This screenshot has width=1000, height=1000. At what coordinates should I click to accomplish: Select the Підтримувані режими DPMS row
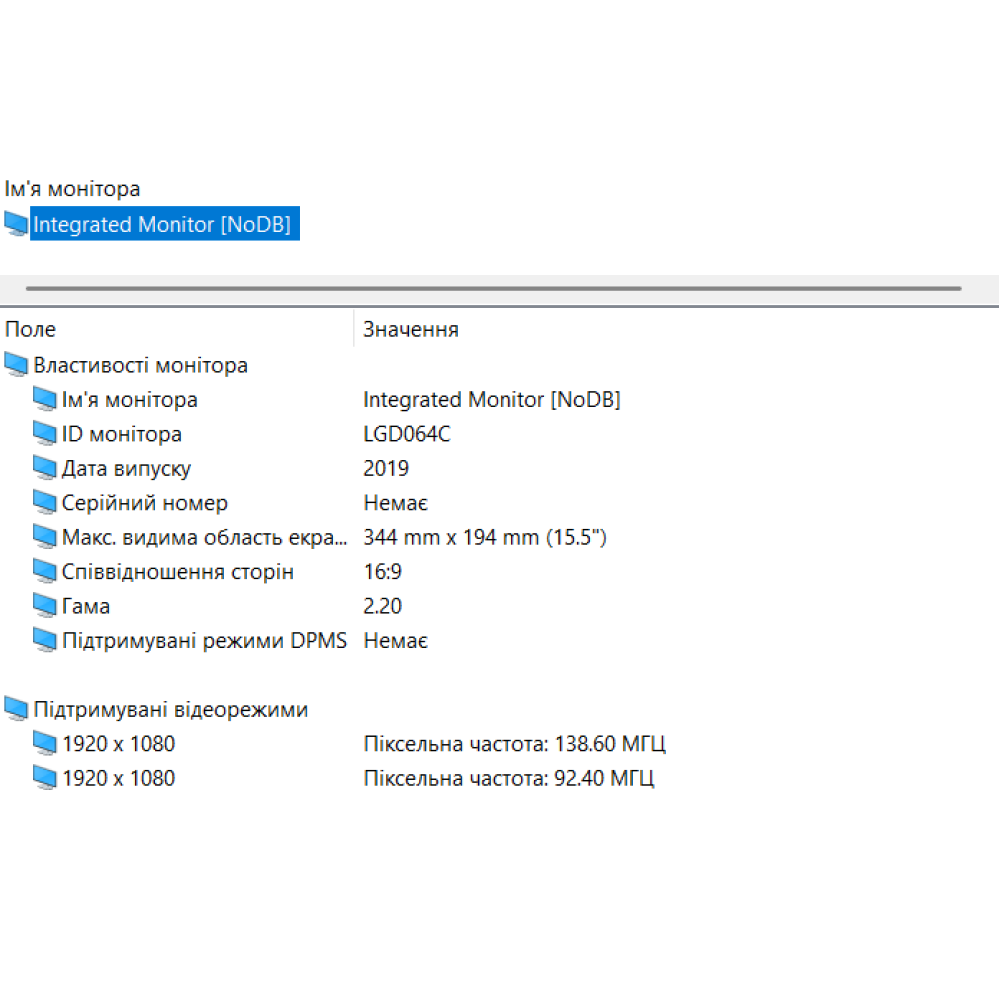tap(205, 640)
